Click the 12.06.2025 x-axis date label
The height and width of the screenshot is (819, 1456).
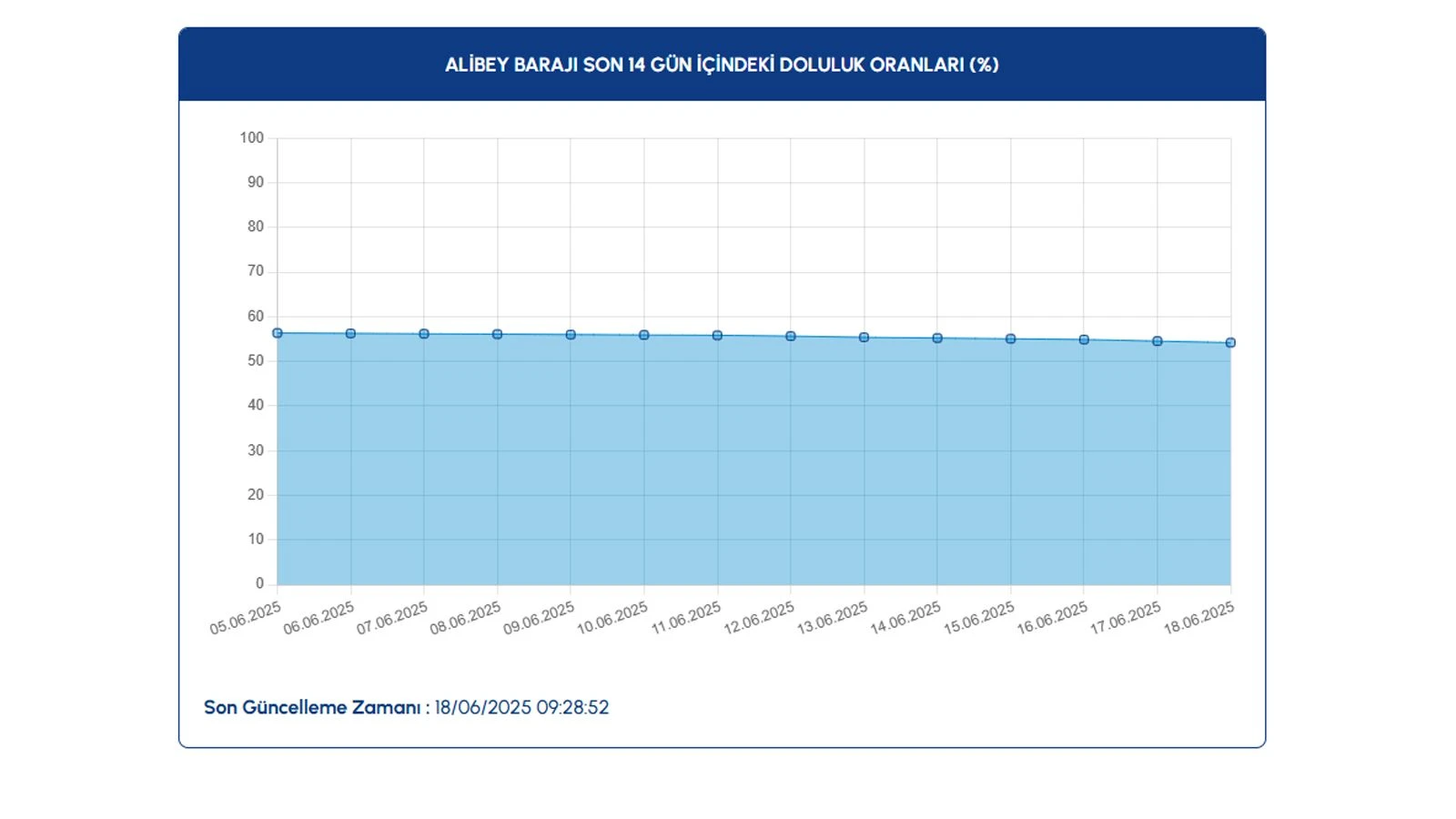(x=759, y=619)
